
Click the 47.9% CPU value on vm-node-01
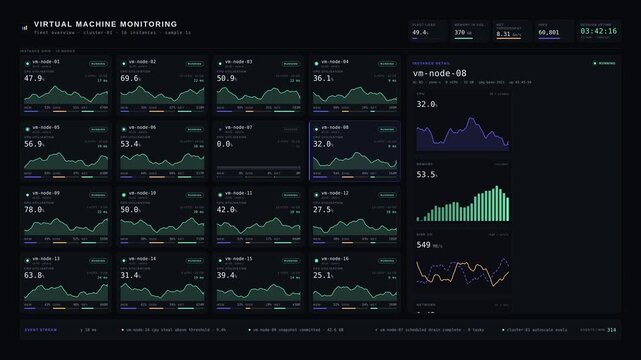(x=34, y=78)
